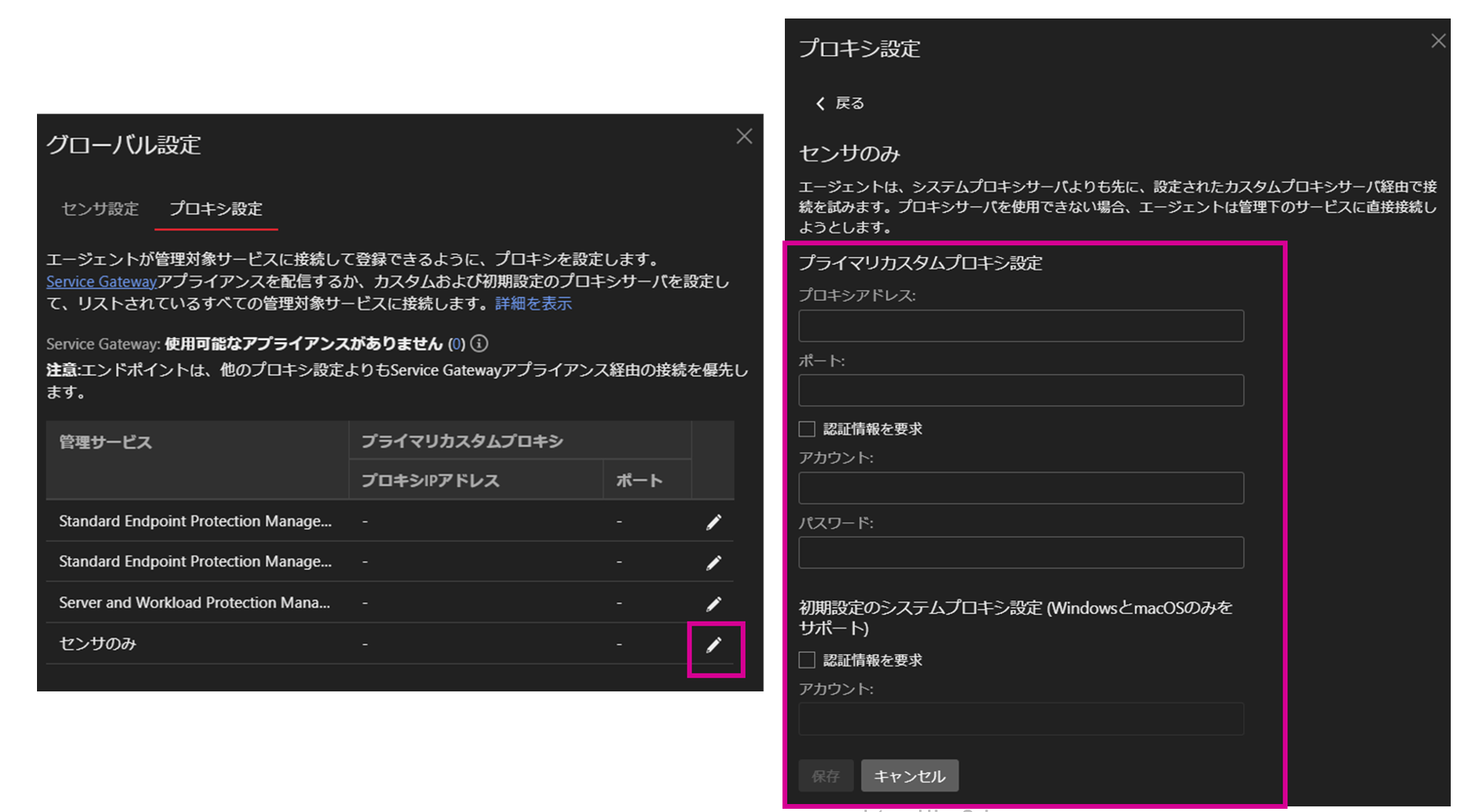Screen dimensions: 1462x812
Task: Click into the ポート field
Action: coord(1021,391)
